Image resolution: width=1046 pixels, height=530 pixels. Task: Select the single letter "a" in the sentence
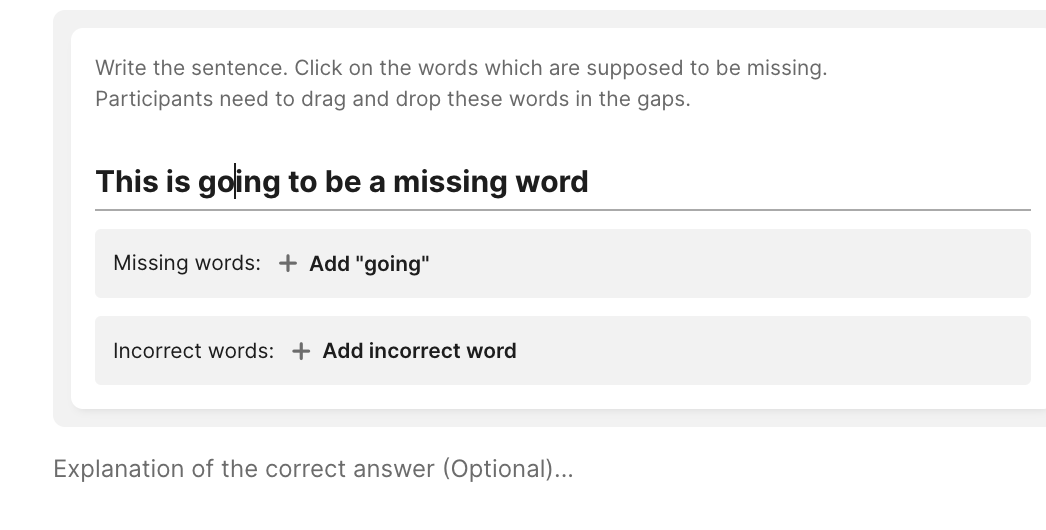pos(377,182)
